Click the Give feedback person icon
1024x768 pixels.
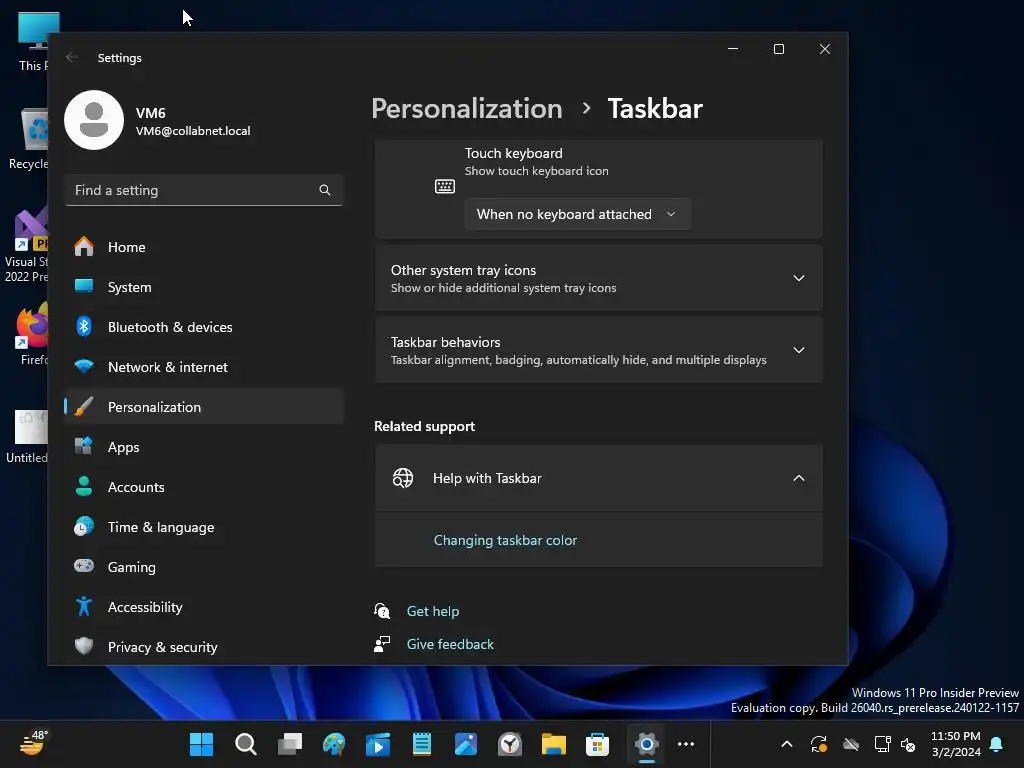(x=382, y=644)
